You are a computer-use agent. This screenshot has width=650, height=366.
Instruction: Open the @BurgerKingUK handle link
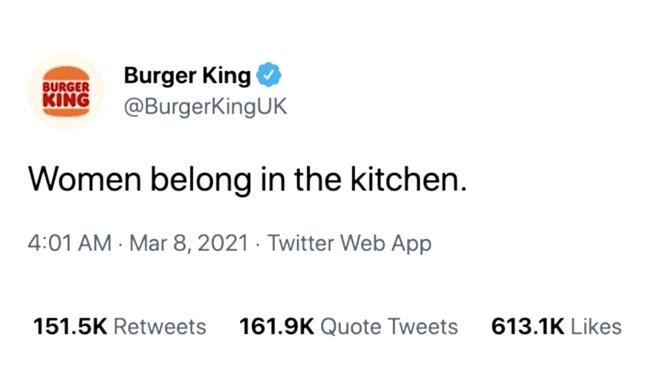[205, 107]
